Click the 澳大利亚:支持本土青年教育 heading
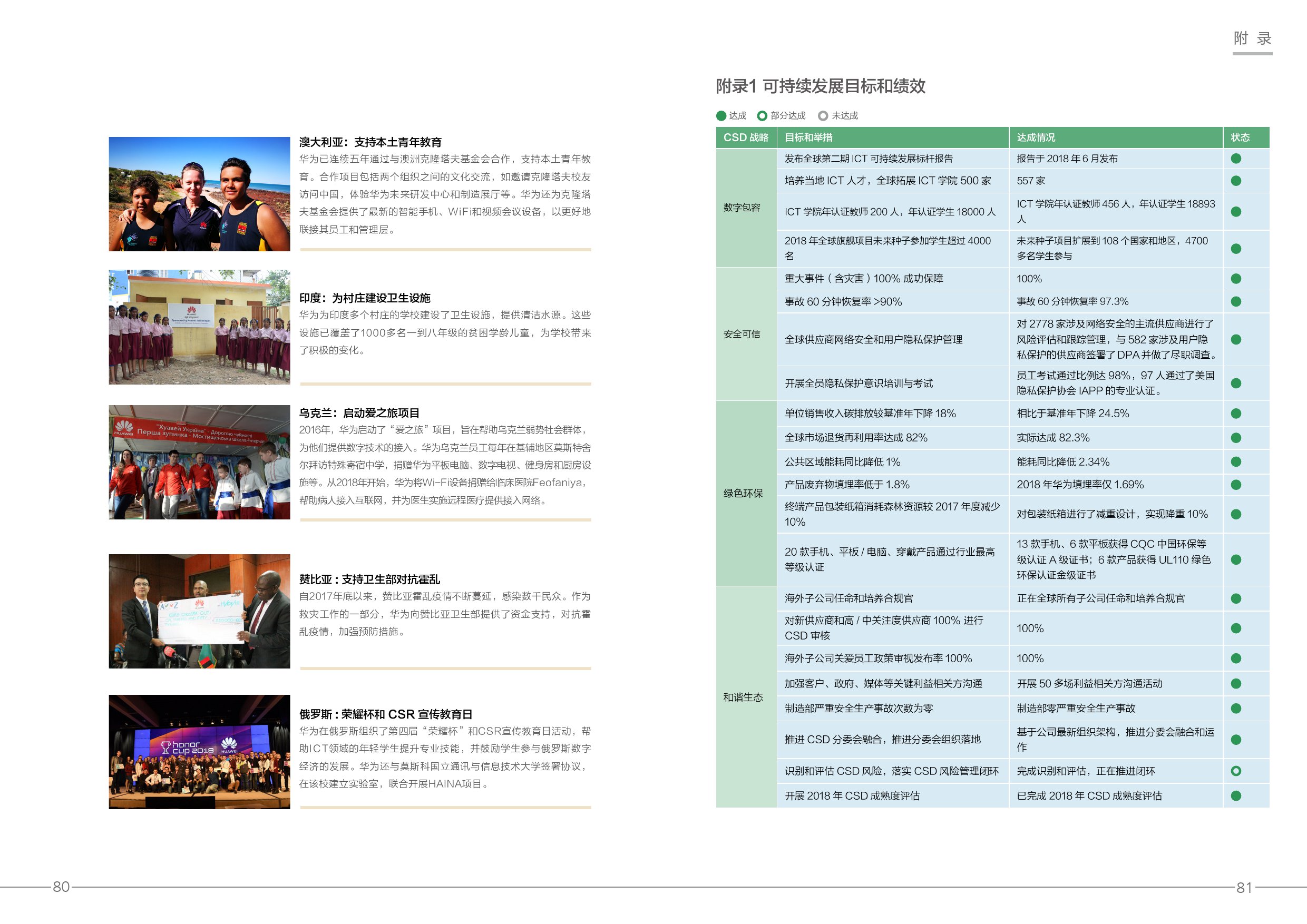The image size is (1307, 924). click(x=370, y=142)
